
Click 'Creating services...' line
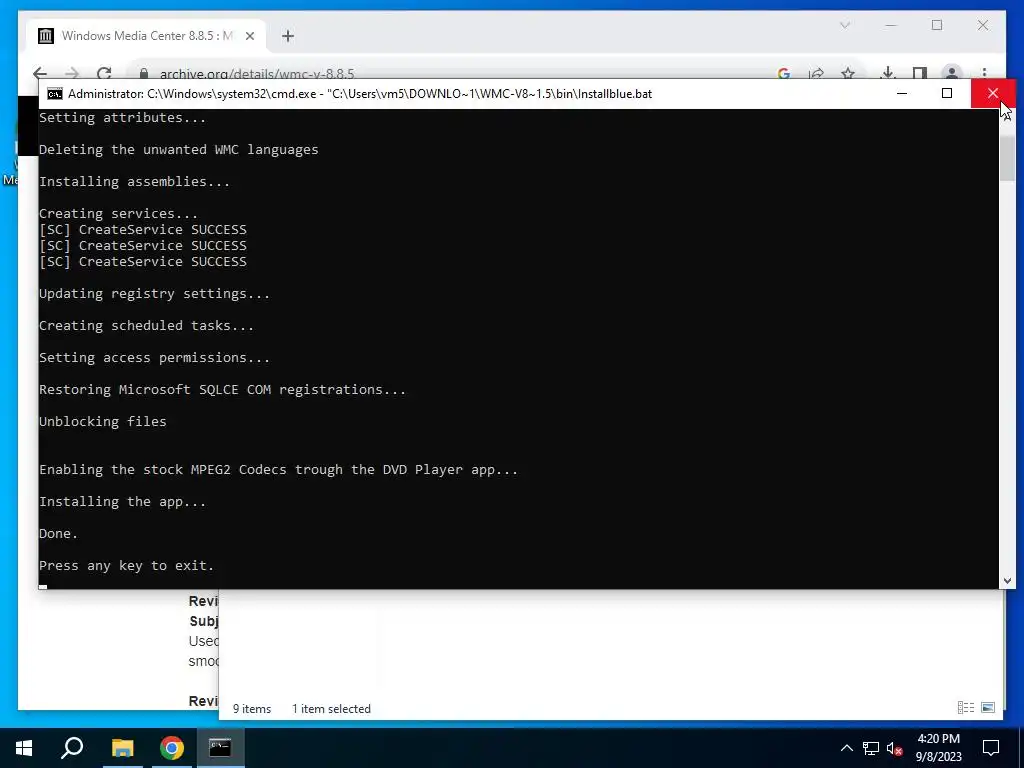coord(118,214)
